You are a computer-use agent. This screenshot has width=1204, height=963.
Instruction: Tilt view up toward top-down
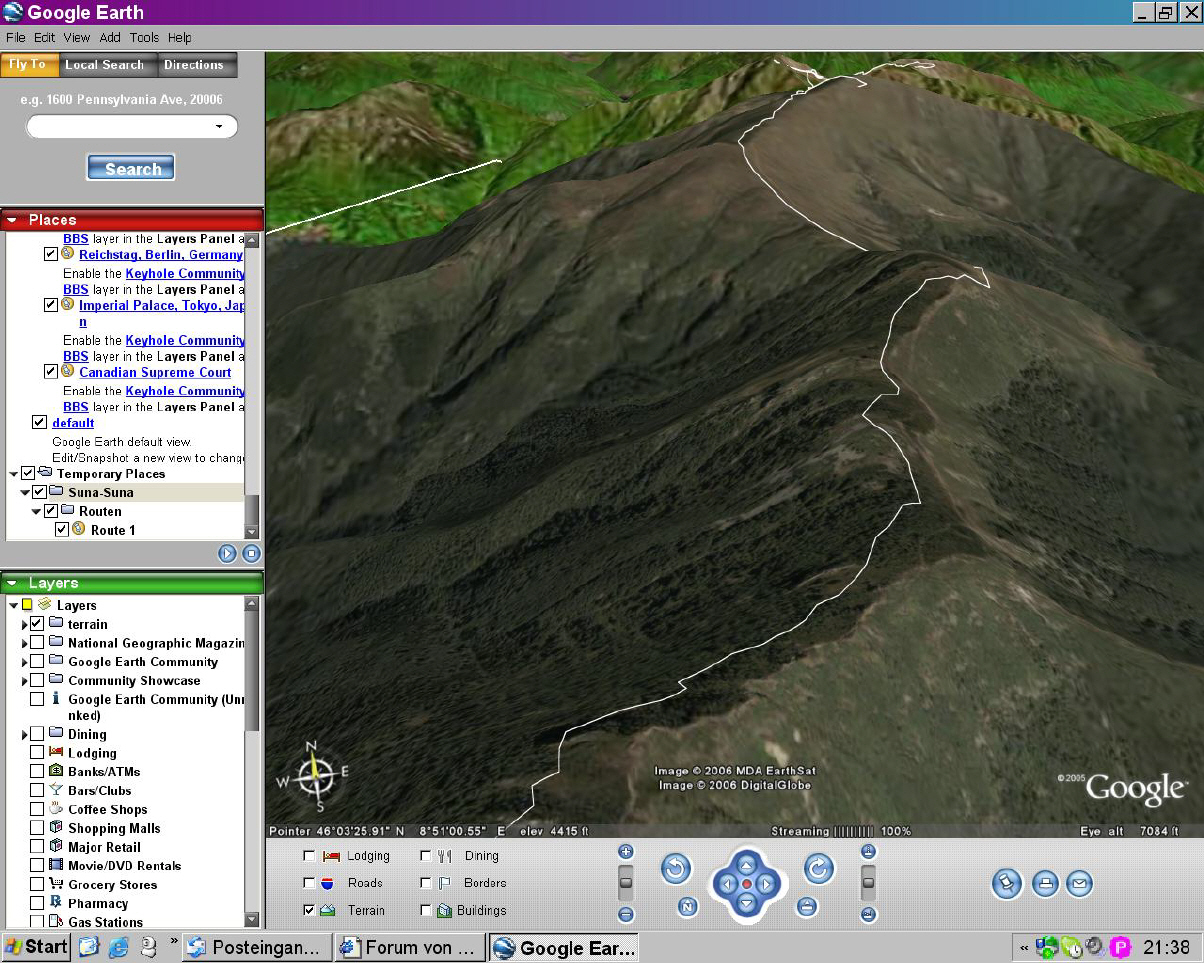(x=868, y=852)
